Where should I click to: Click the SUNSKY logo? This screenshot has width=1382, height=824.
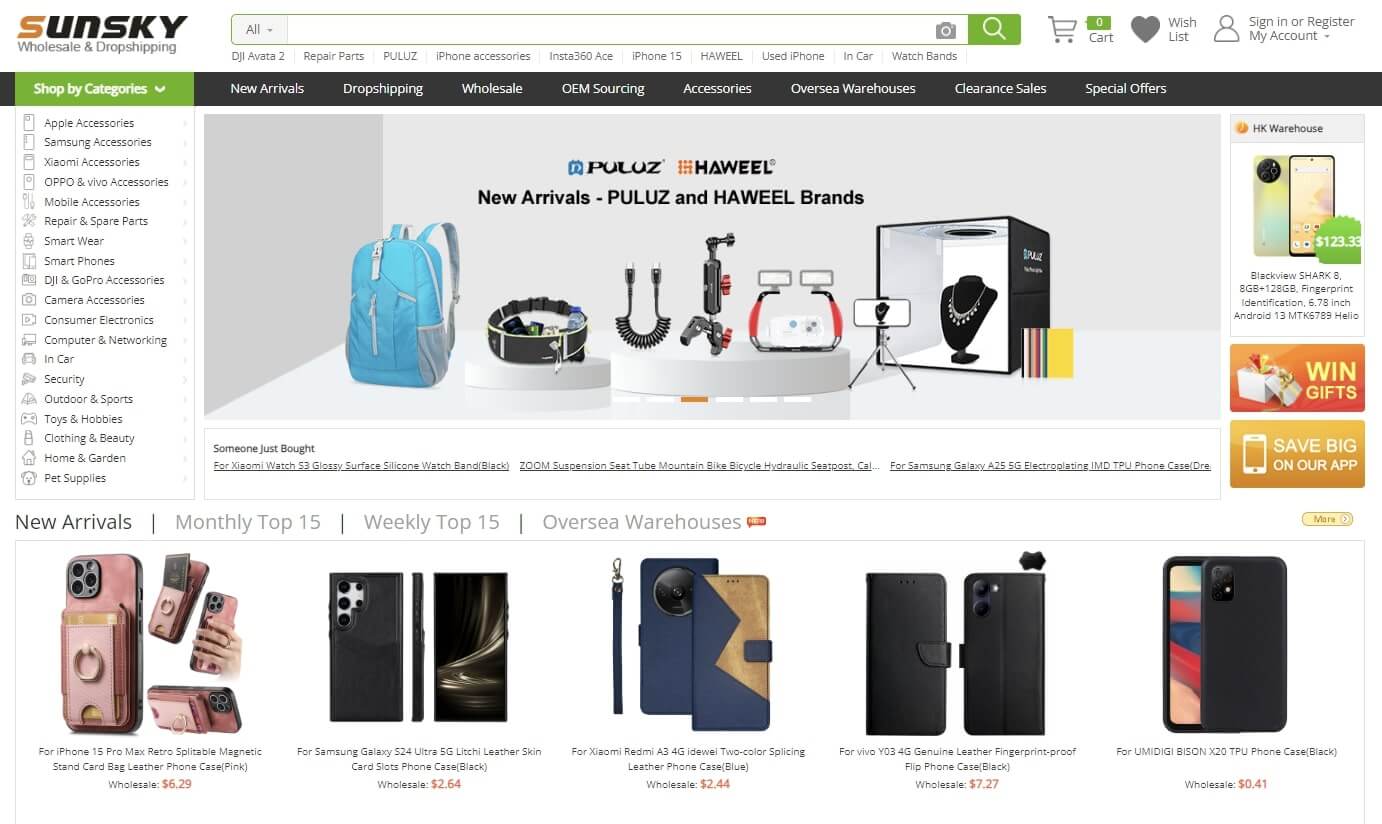(x=102, y=33)
